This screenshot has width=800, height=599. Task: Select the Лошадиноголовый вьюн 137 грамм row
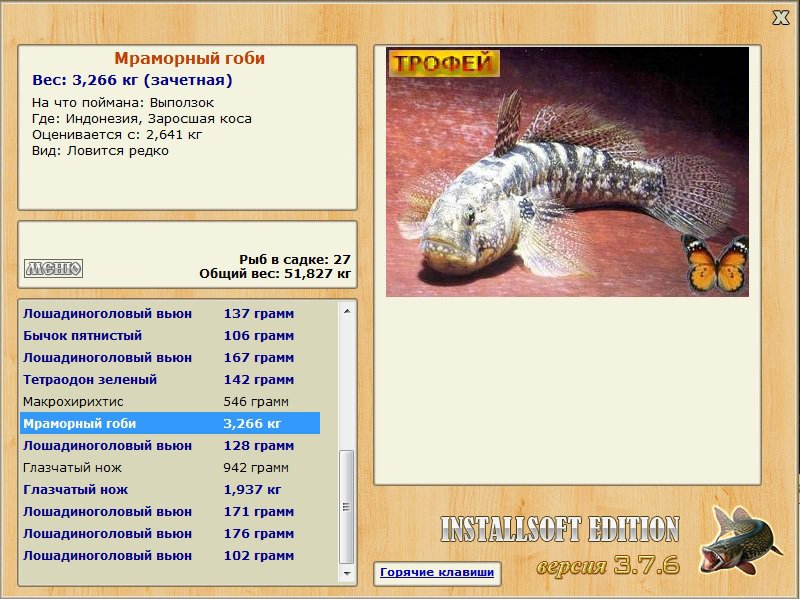170,314
